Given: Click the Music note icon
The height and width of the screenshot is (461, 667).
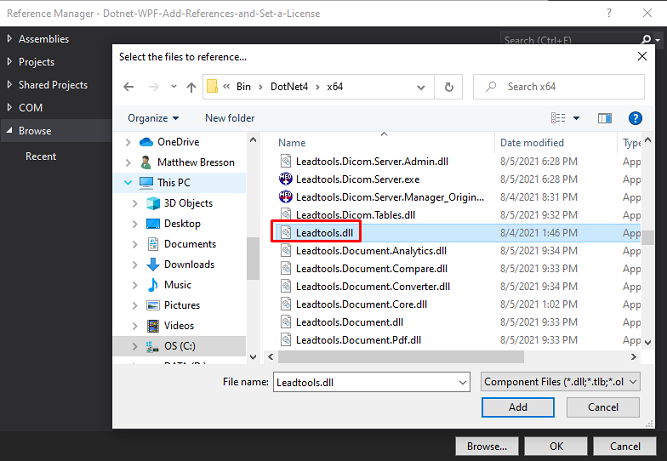Looking at the screenshot, I should point(153,285).
